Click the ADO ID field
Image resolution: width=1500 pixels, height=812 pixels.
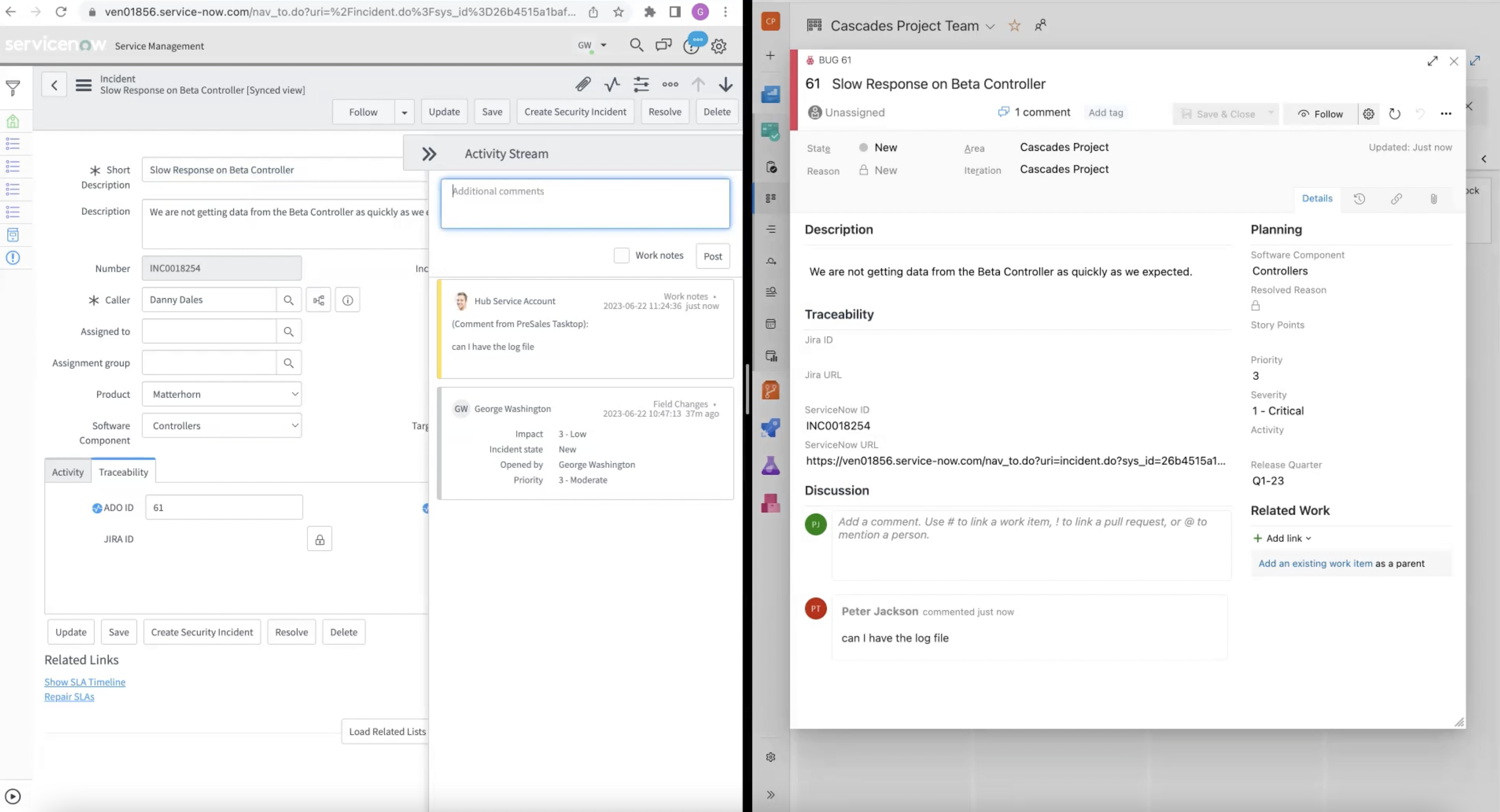click(224, 507)
